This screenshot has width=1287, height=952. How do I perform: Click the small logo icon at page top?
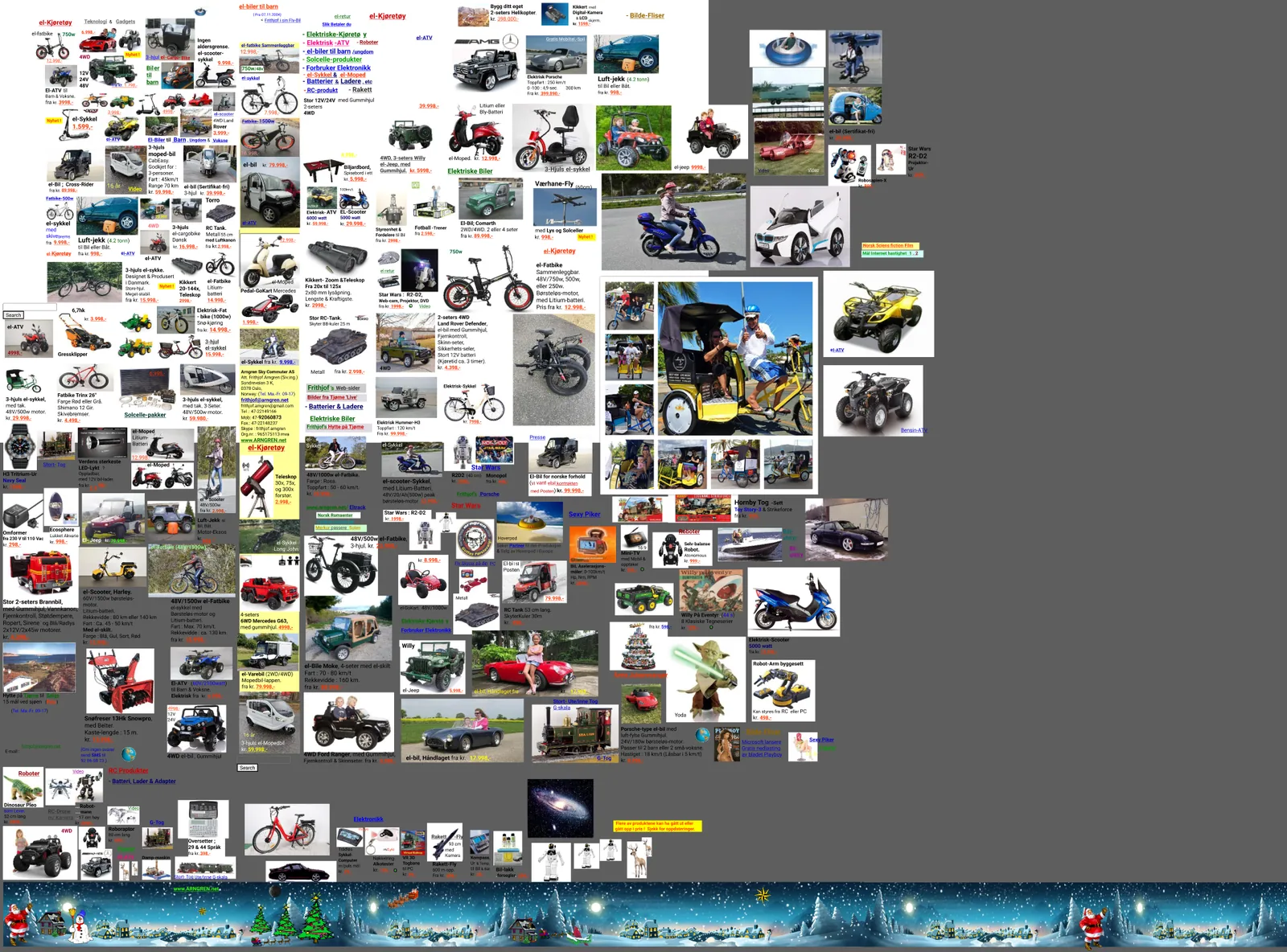(x=201, y=12)
